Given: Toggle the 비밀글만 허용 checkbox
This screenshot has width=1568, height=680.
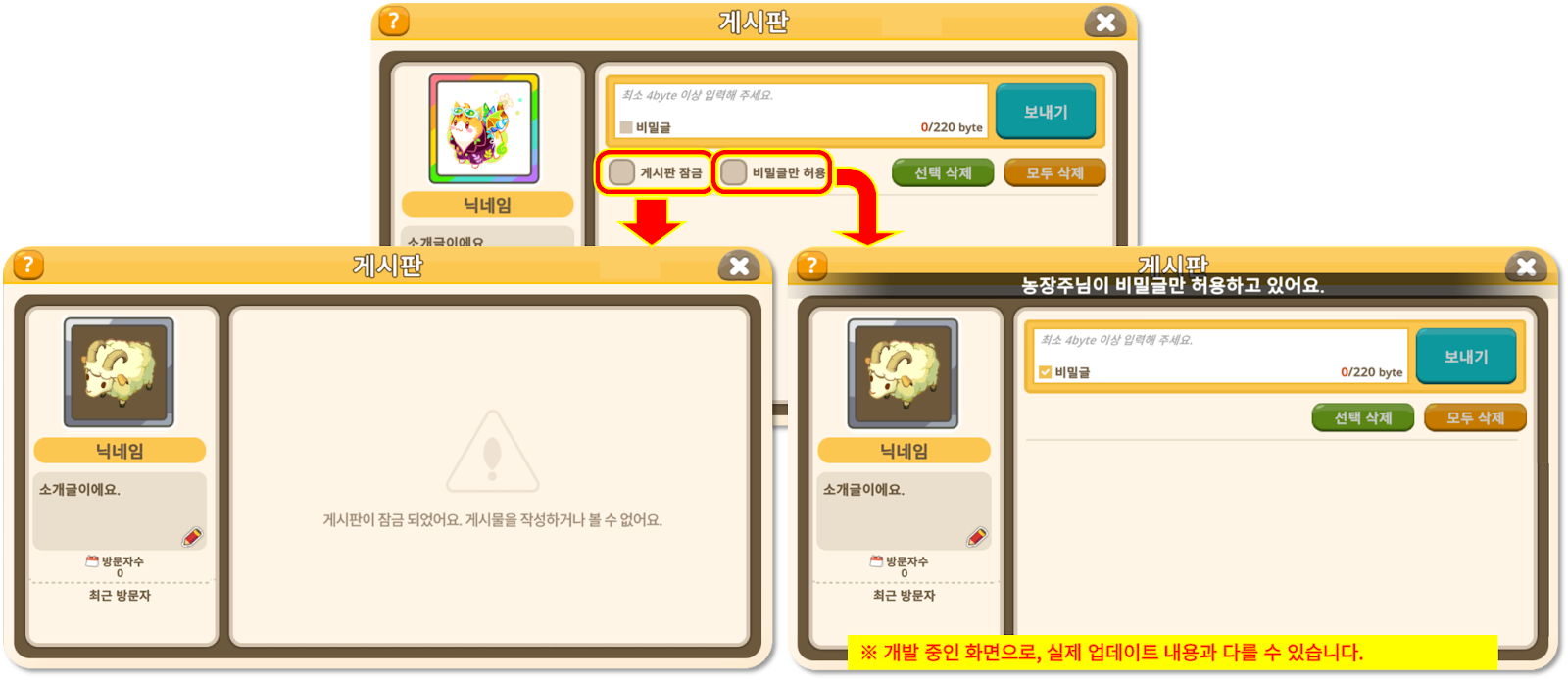Looking at the screenshot, I should [x=733, y=172].
